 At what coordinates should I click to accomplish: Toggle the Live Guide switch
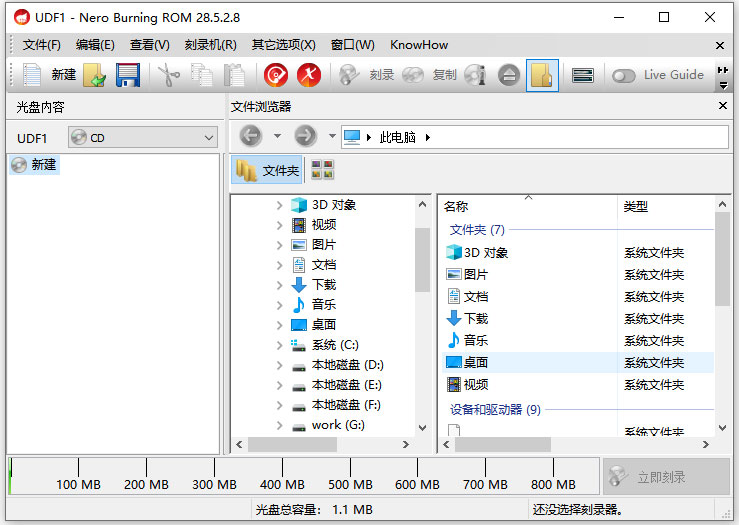click(x=624, y=75)
